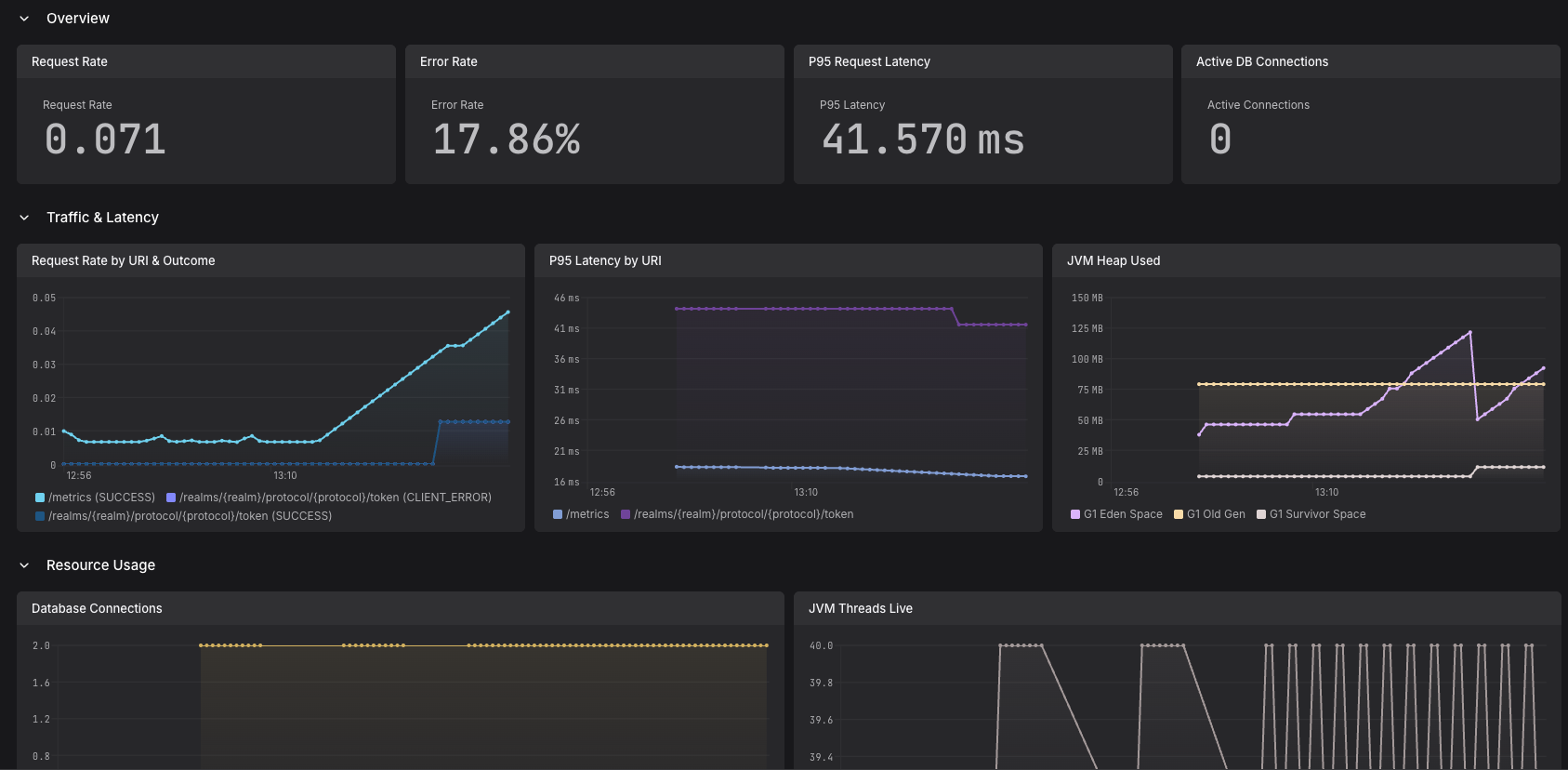This screenshot has height=770, width=1568.
Task: Click the G1 Eden Space color swatch
Action: (x=1075, y=514)
